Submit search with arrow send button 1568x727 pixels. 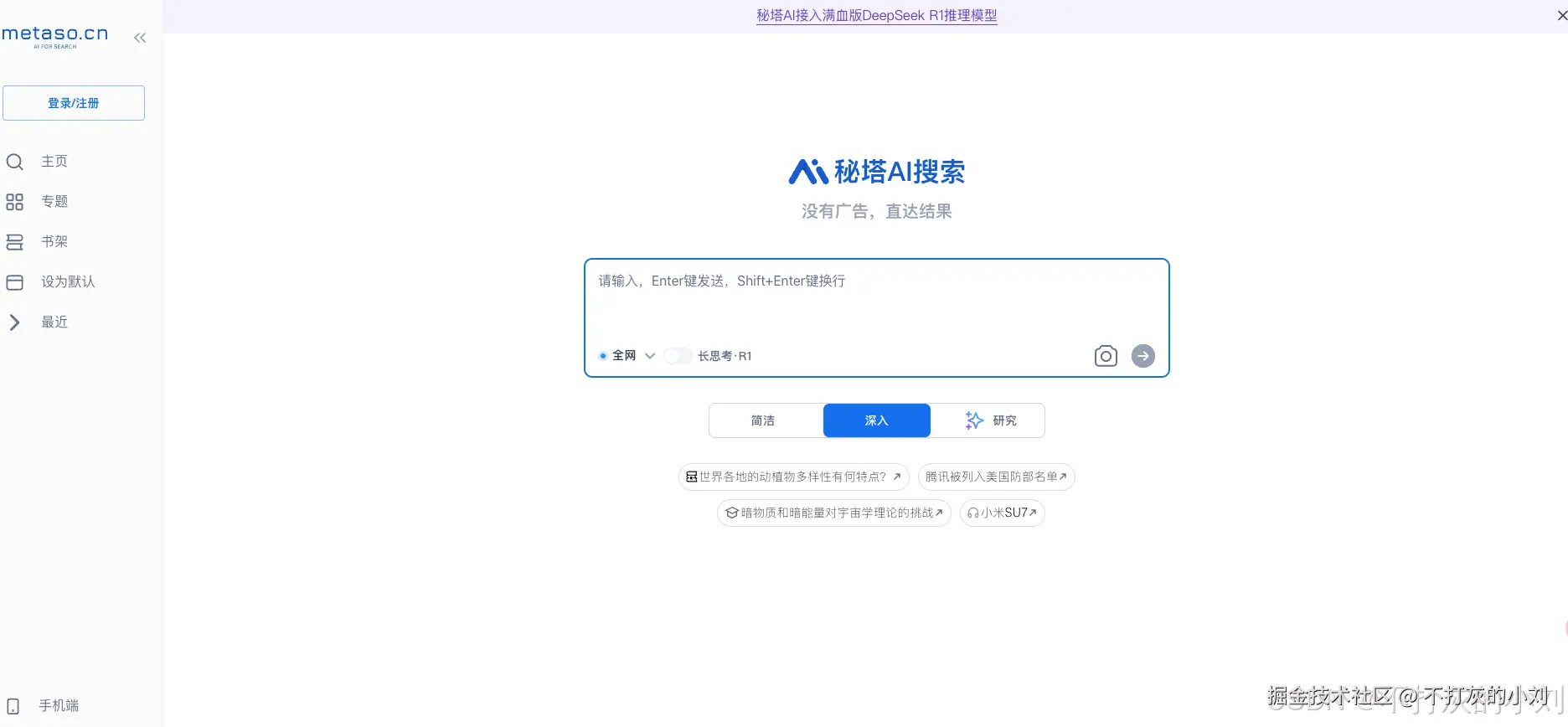pyautogui.click(x=1143, y=356)
